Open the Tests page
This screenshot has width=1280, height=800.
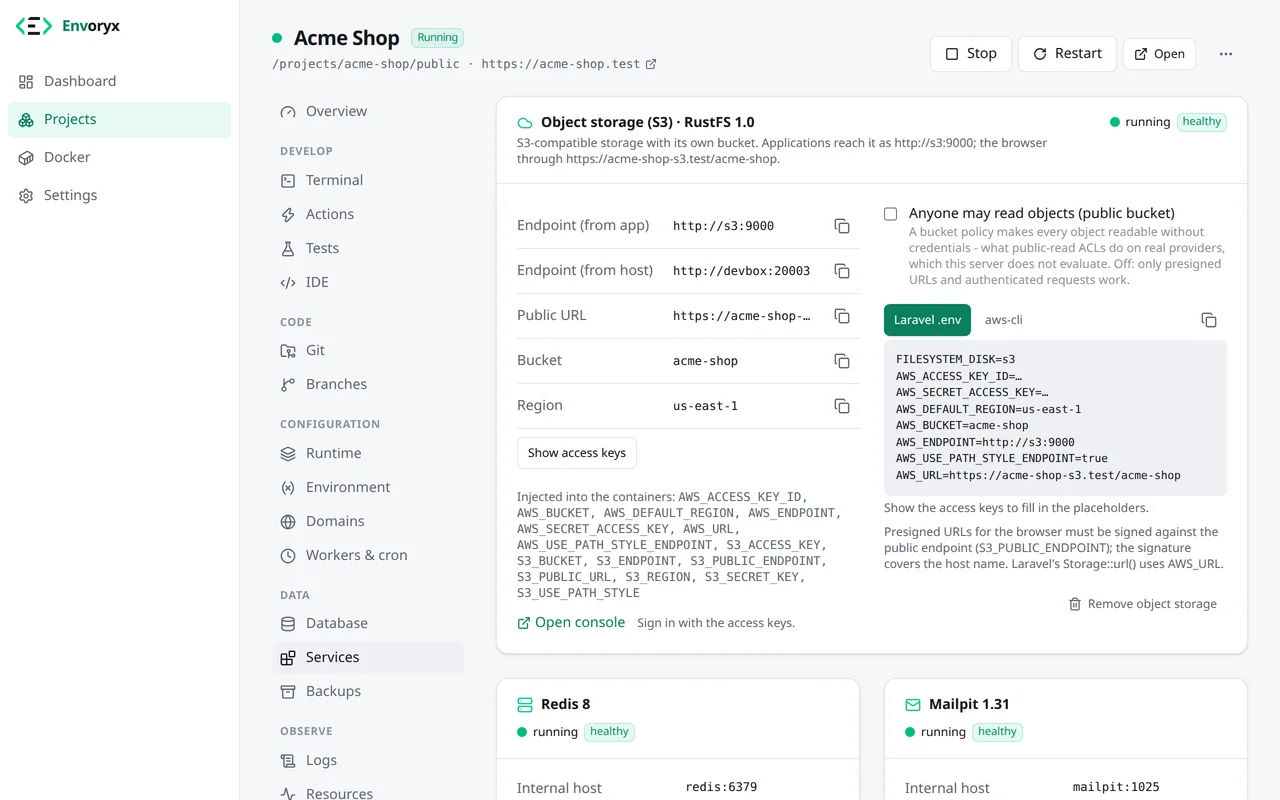pos(368,248)
